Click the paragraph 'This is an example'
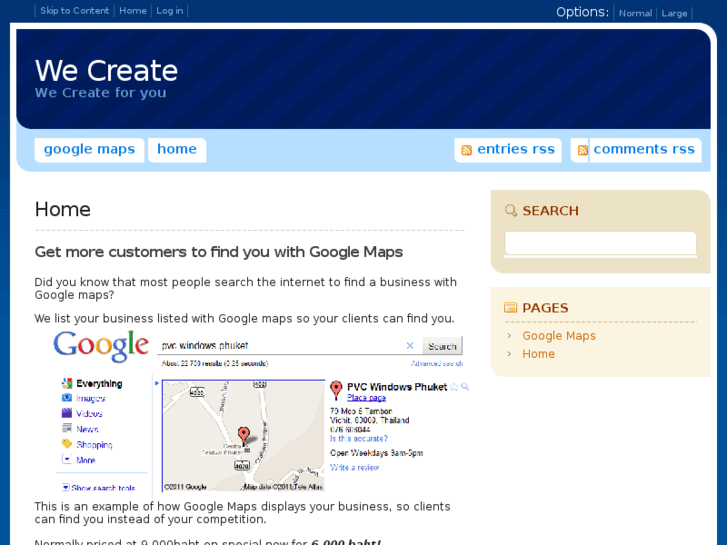 pyautogui.click(x=242, y=513)
